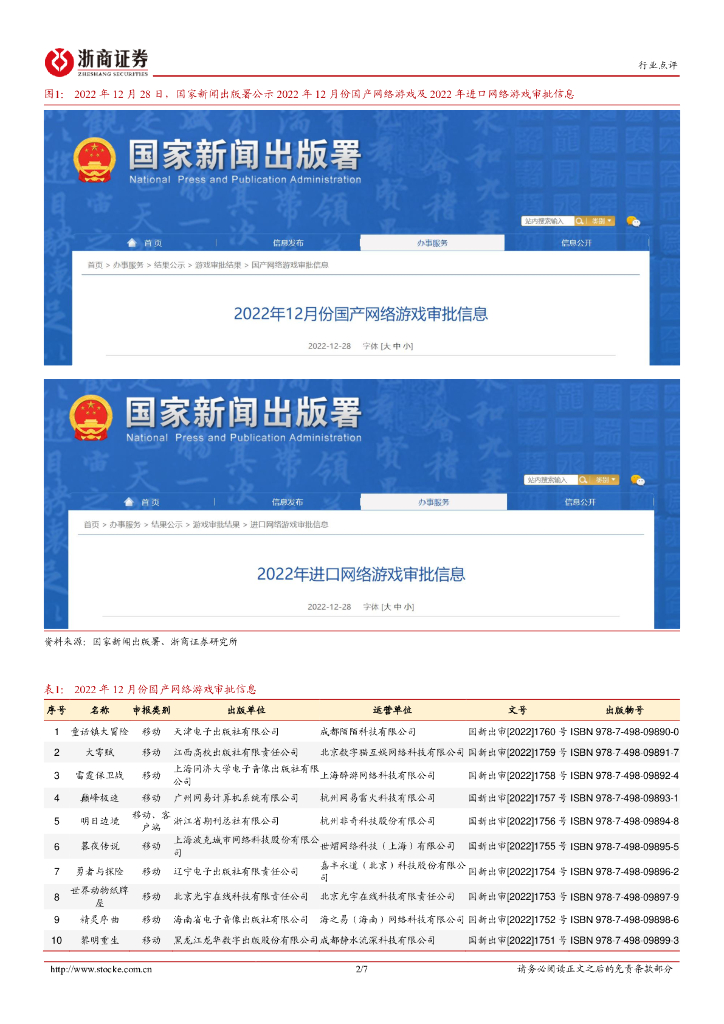Click publisher 广州网易计算机系统有限公司
The width and height of the screenshot is (724, 1024).
[x=236, y=797]
